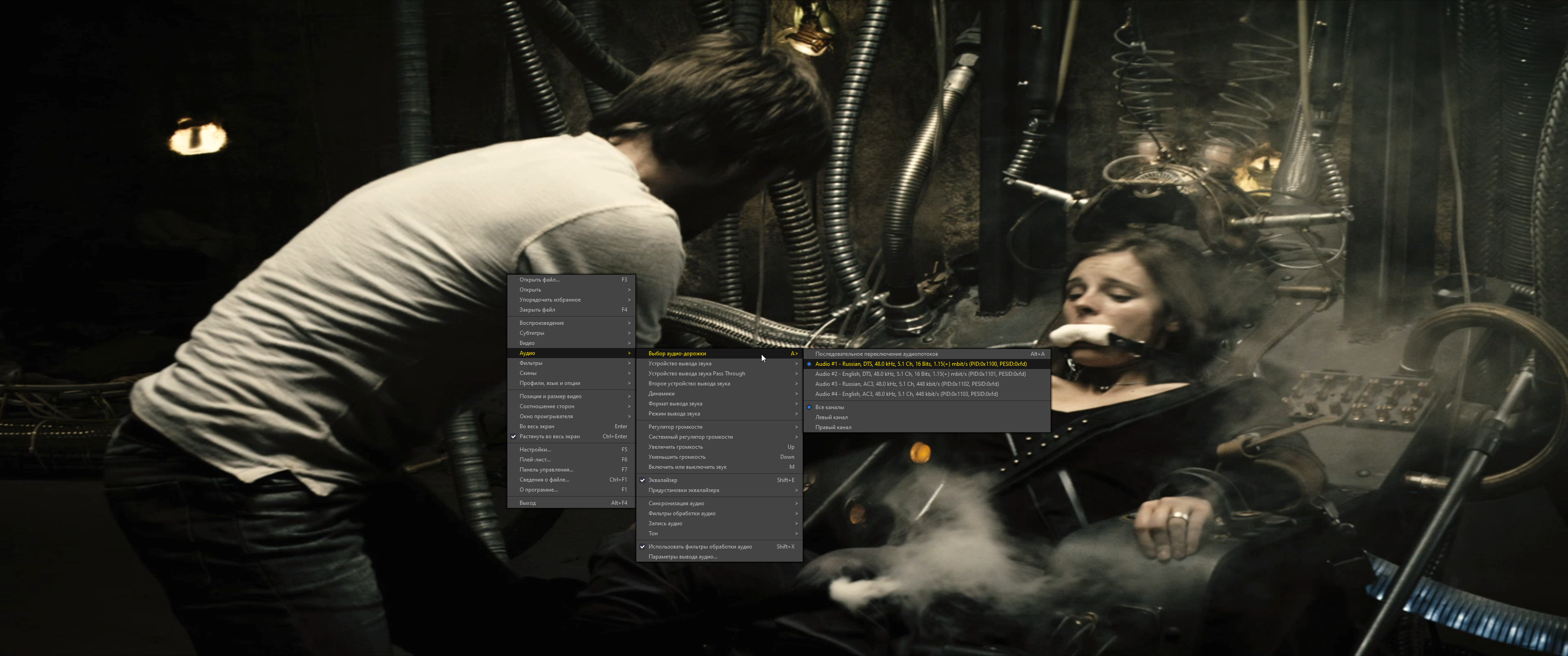Choose 'Правый канал' option
Image resolution: width=1568 pixels, height=656 pixels.
[926, 427]
